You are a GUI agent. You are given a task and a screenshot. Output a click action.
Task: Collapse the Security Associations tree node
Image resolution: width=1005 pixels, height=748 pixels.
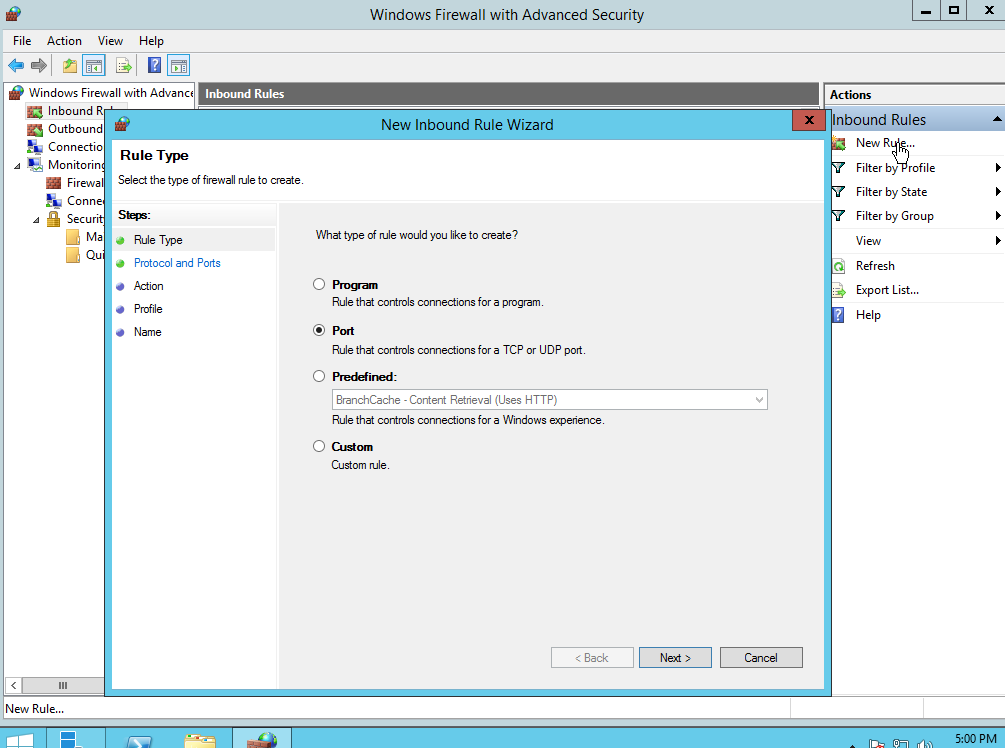[37, 220]
